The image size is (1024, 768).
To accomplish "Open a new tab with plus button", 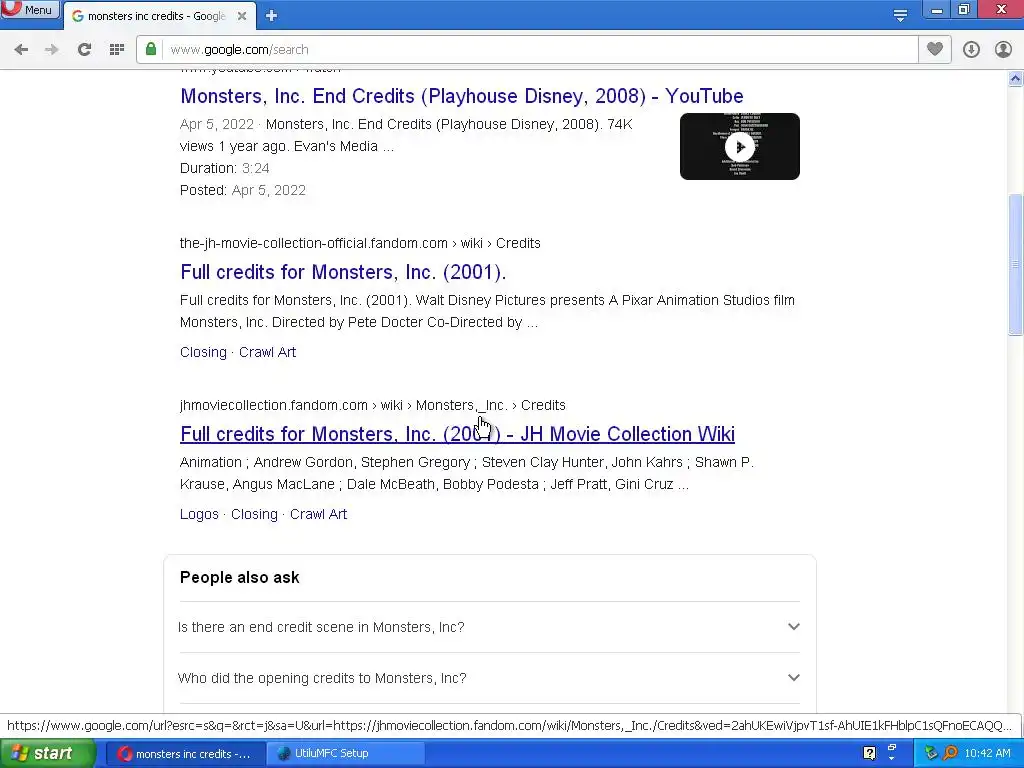I will click(x=272, y=16).
